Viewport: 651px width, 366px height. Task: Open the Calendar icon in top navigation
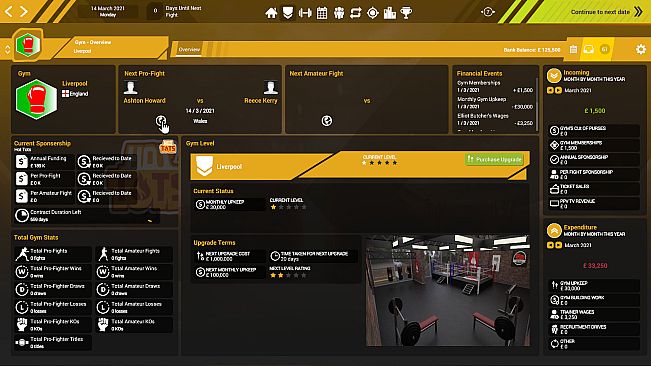pos(322,13)
